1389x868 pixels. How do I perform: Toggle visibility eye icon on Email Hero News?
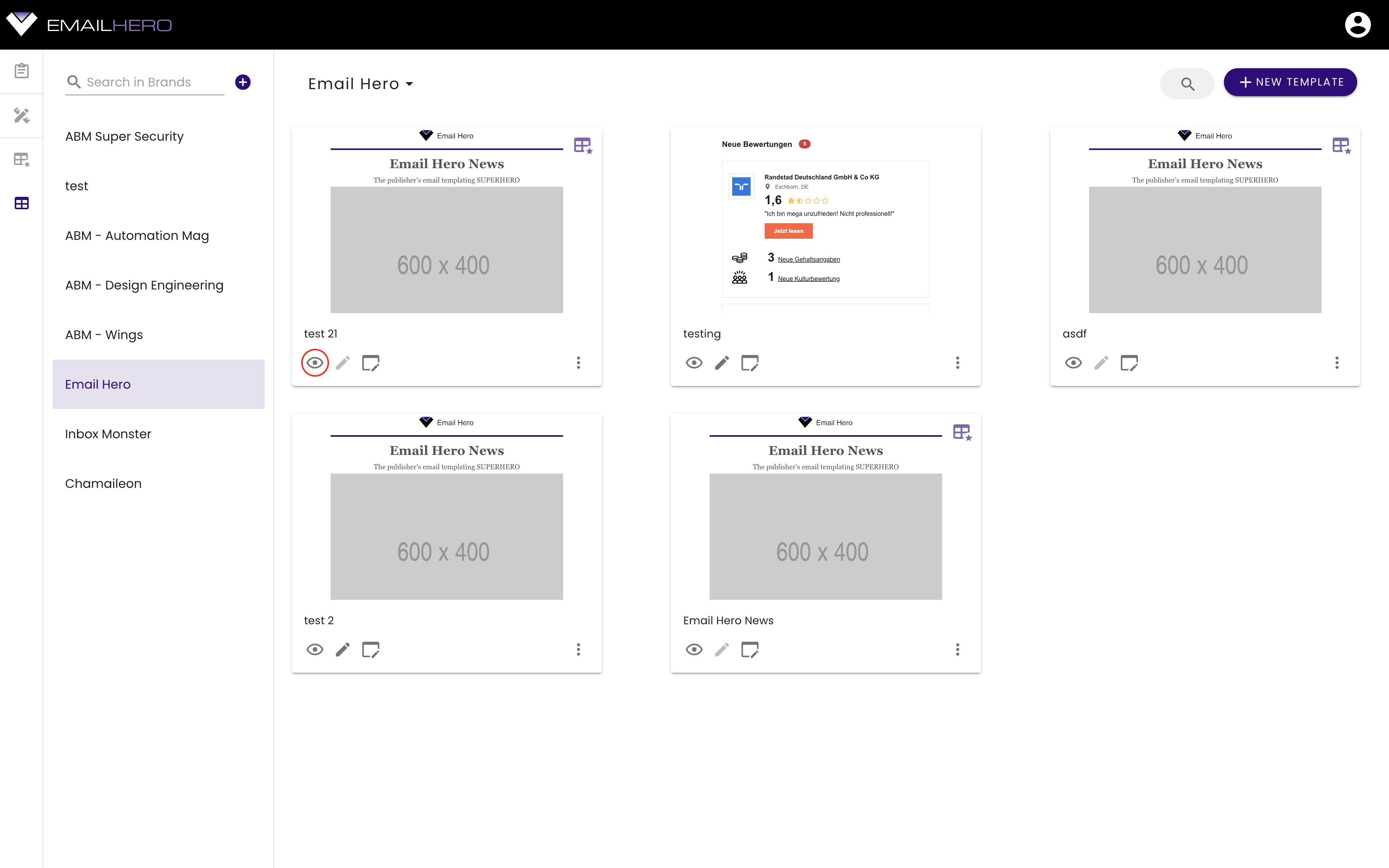(x=694, y=650)
